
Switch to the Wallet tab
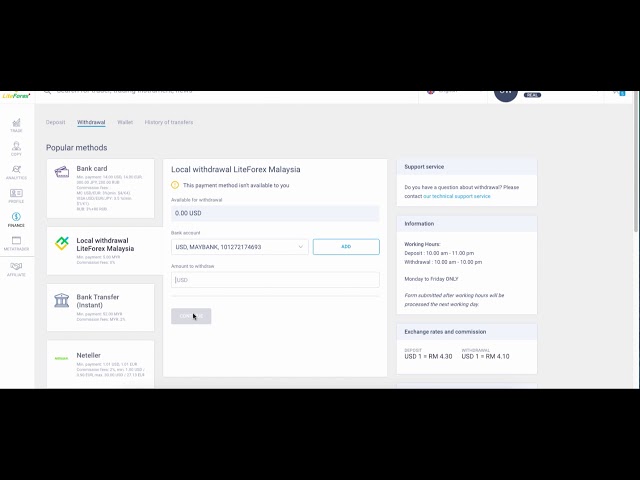tap(125, 122)
